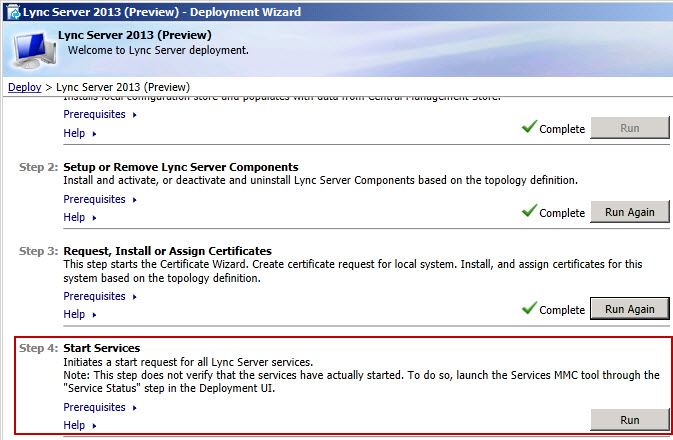Click the greyed-out Run button at the top
Image resolution: width=673 pixels, height=440 pixels.
tap(629, 128)
